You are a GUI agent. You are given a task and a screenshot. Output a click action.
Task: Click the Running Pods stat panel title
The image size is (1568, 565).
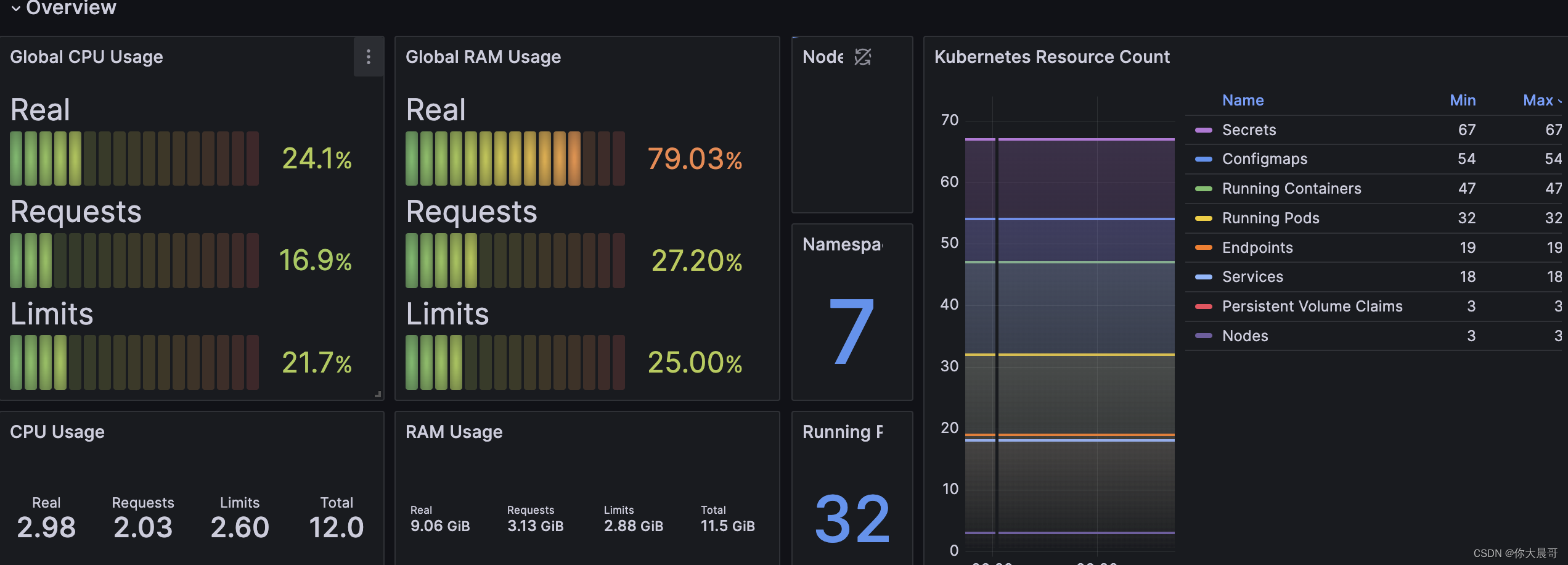point(842,432)
